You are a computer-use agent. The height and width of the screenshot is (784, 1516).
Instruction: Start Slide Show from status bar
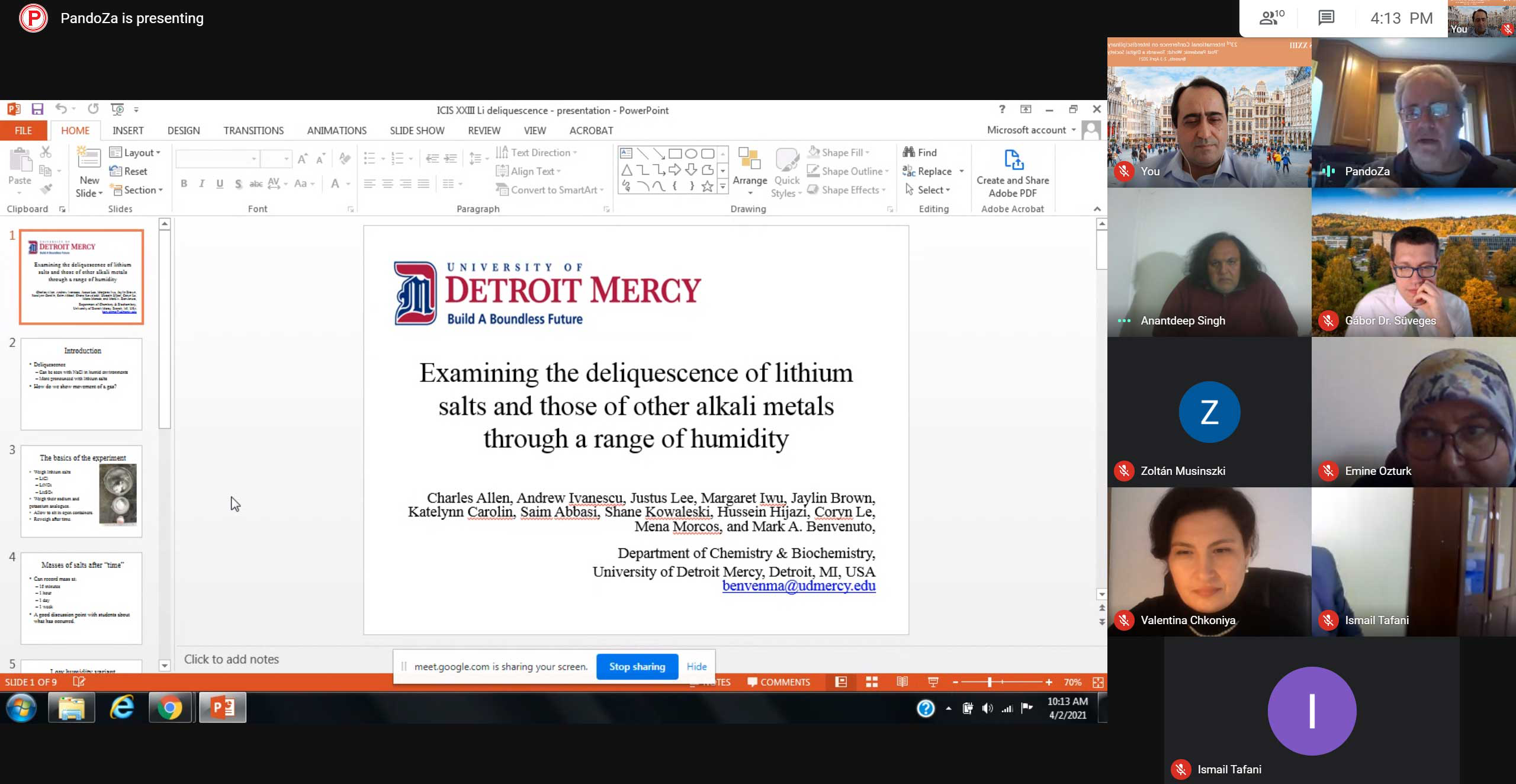click(933, 682)
